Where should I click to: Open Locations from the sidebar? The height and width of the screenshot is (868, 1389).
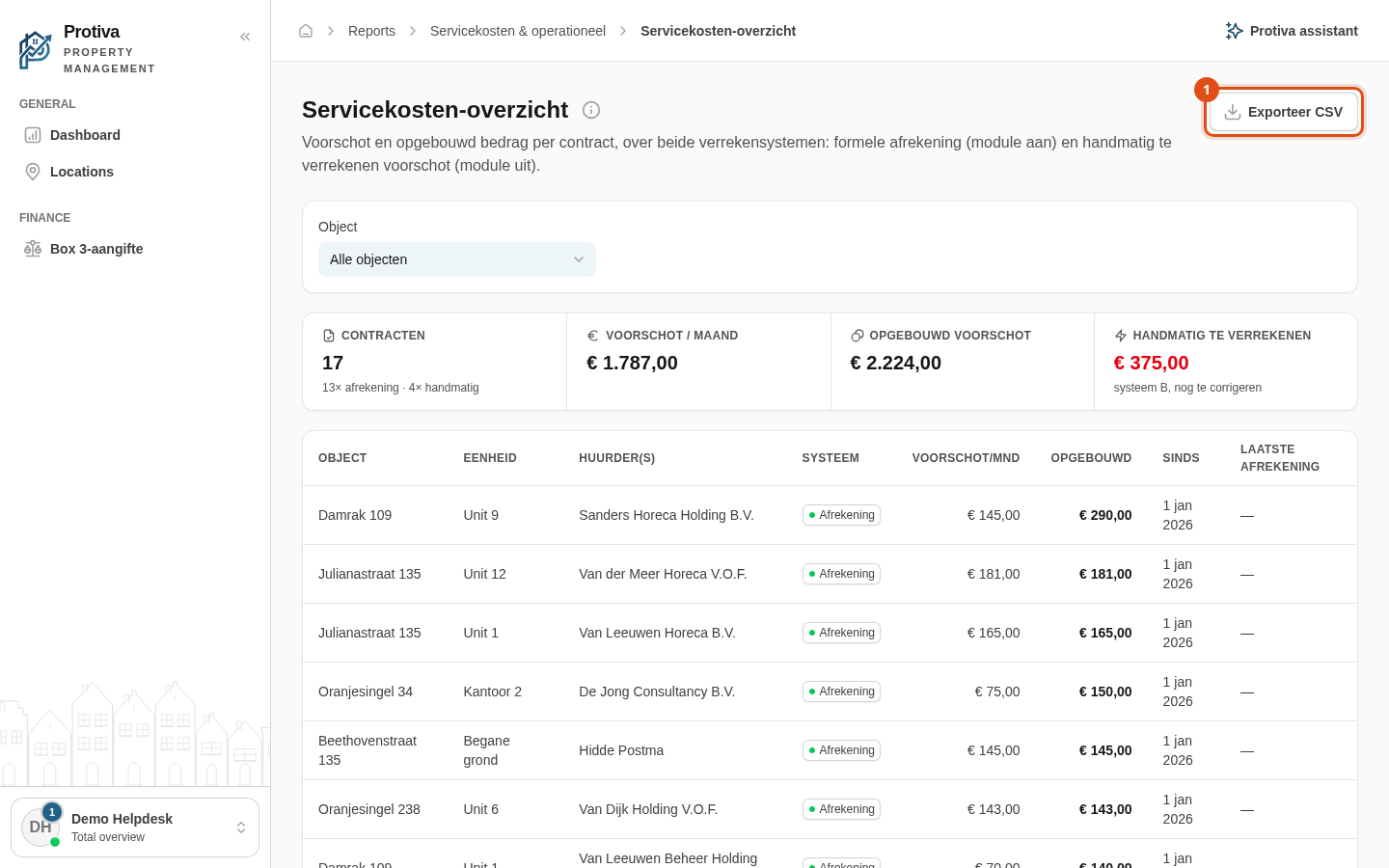click(135, 172)
